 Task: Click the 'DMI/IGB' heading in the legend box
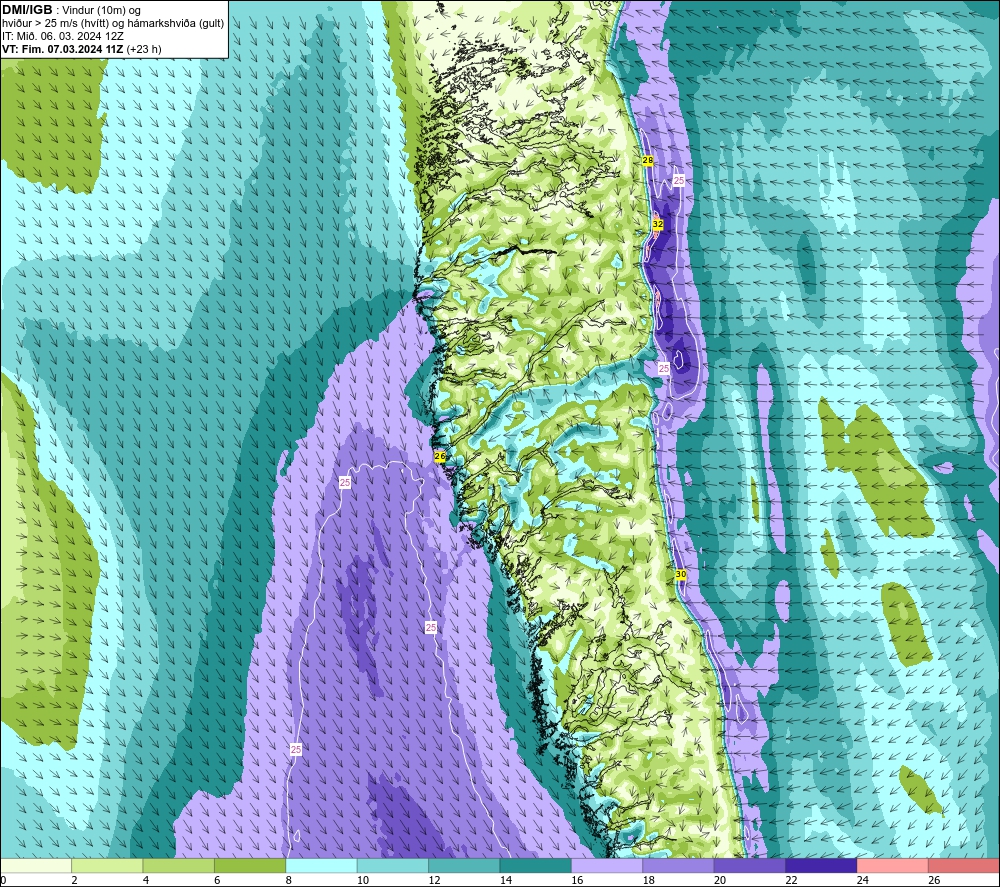[x=27, y=10]
